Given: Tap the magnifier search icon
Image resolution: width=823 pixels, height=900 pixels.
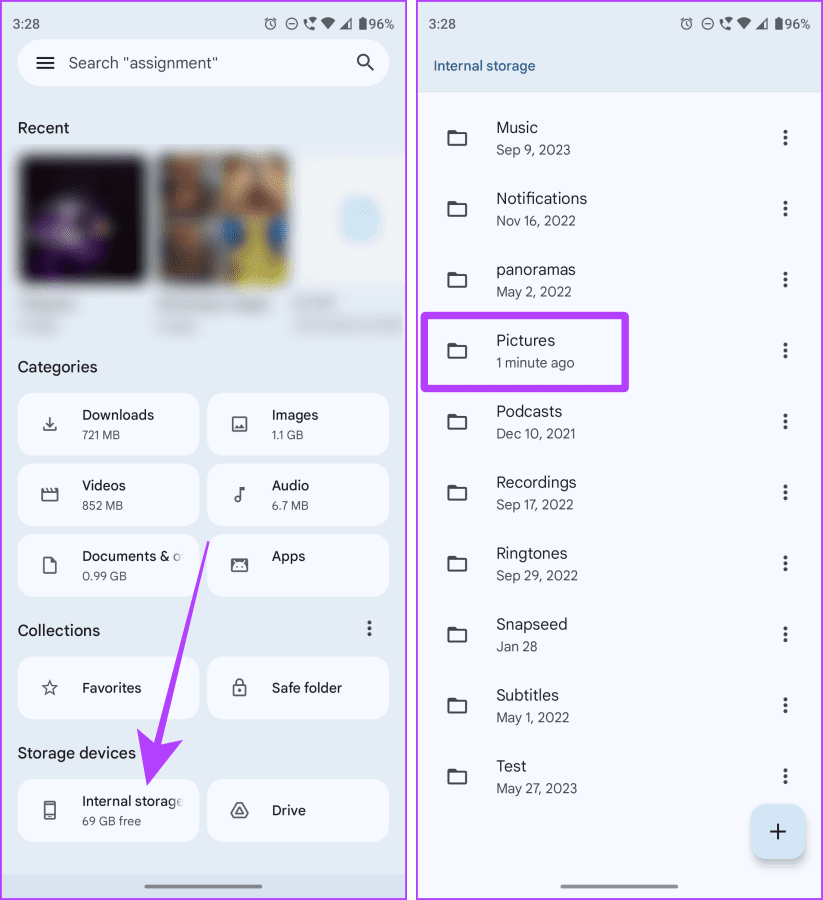Looking at the screenshot, I should click(365, 63).
